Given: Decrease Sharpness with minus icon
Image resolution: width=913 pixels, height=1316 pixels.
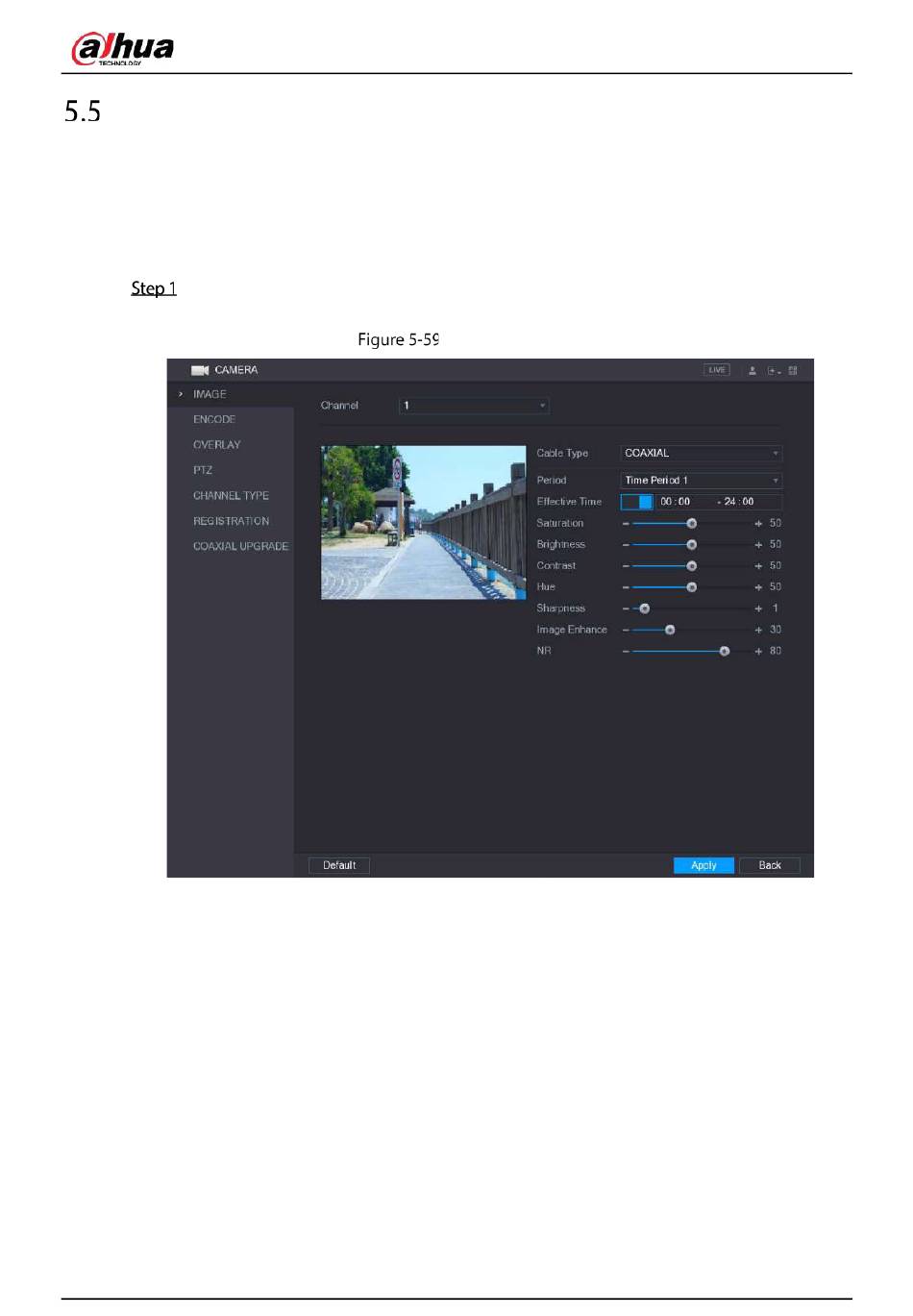Looking at the screenshot, I should 626,608.
